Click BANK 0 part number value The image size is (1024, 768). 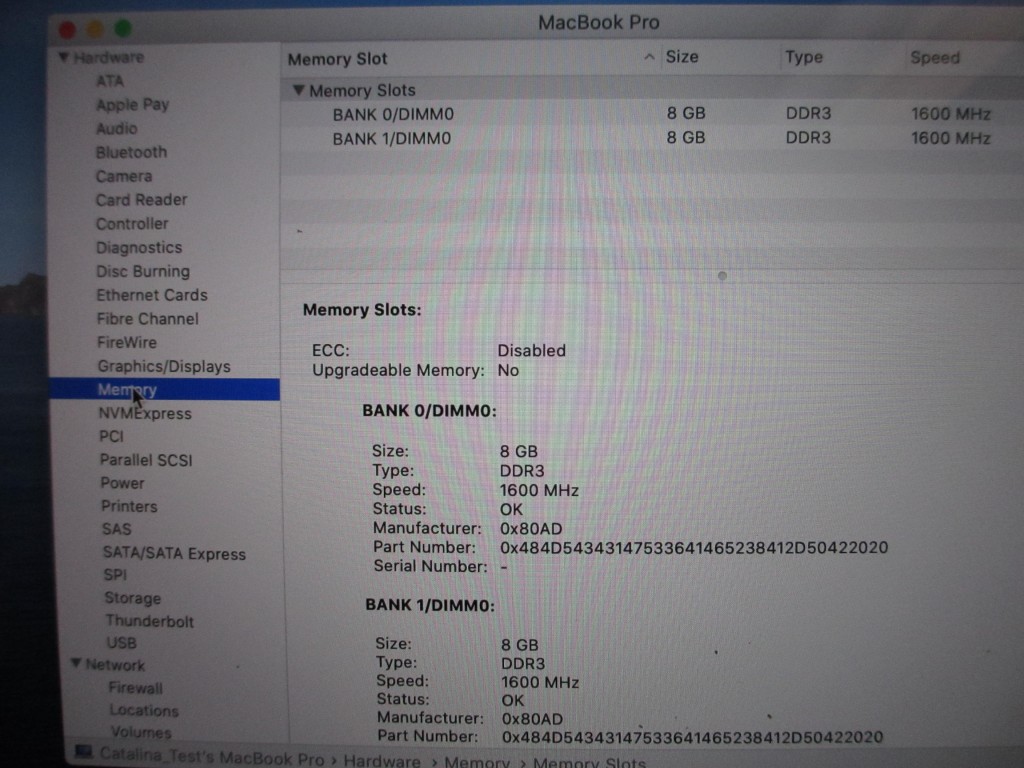click(694, 547)
